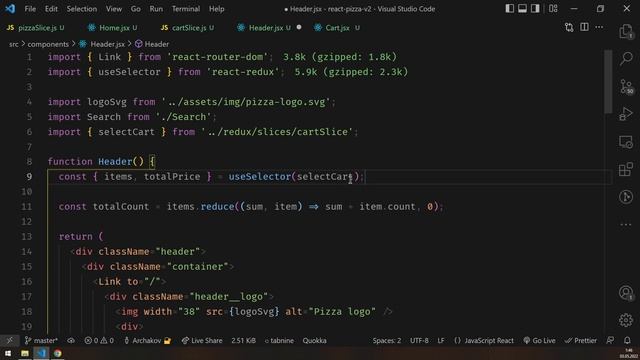Switch to Cart.jsx tab

coord(338,28)
